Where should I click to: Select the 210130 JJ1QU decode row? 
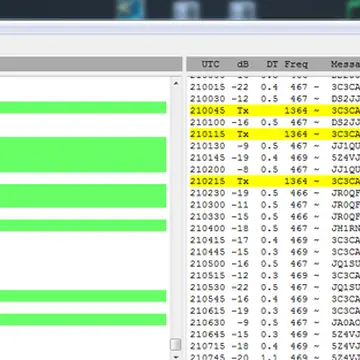pyautogui.click(x=275, y=146)
